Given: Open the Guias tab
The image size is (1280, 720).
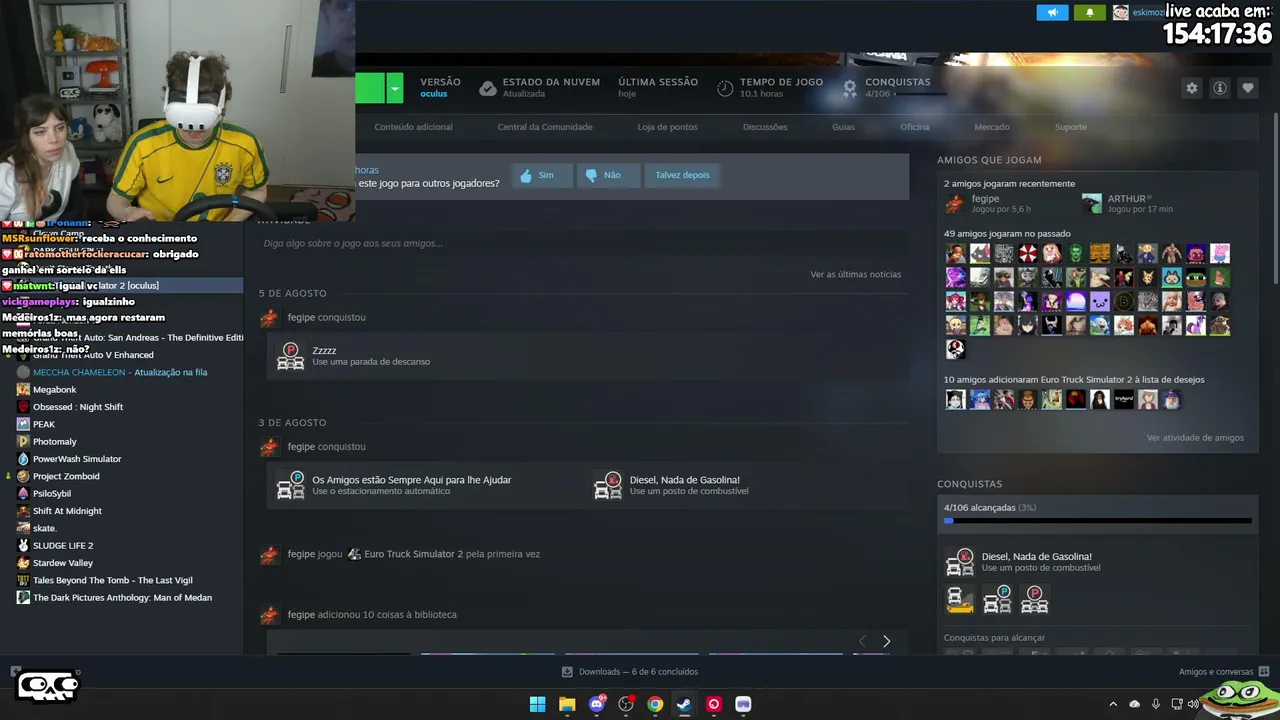Looking at the screenshot, I should click(843, 127).
